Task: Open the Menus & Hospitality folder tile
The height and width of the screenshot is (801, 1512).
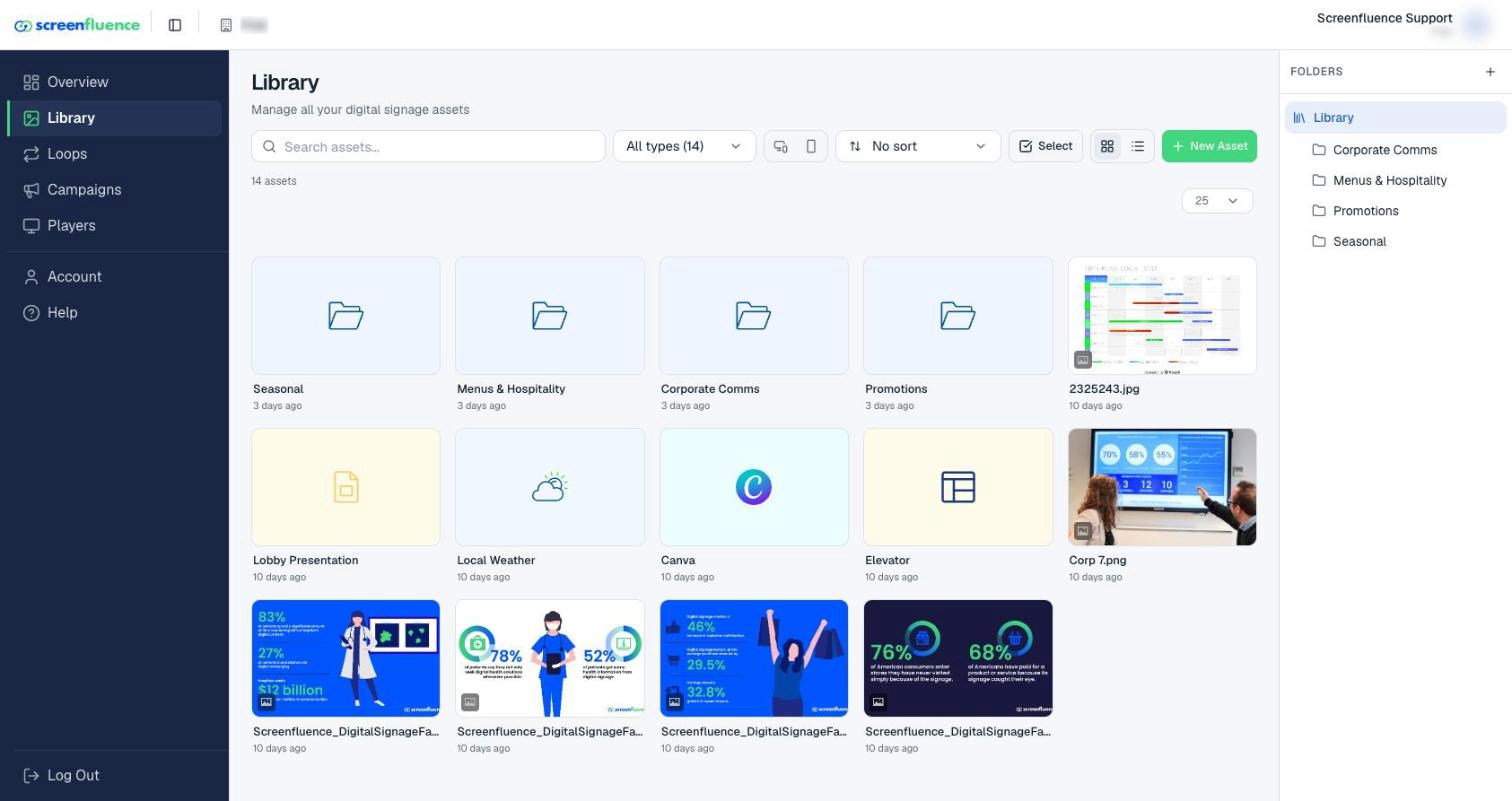Action: [550, 316]
